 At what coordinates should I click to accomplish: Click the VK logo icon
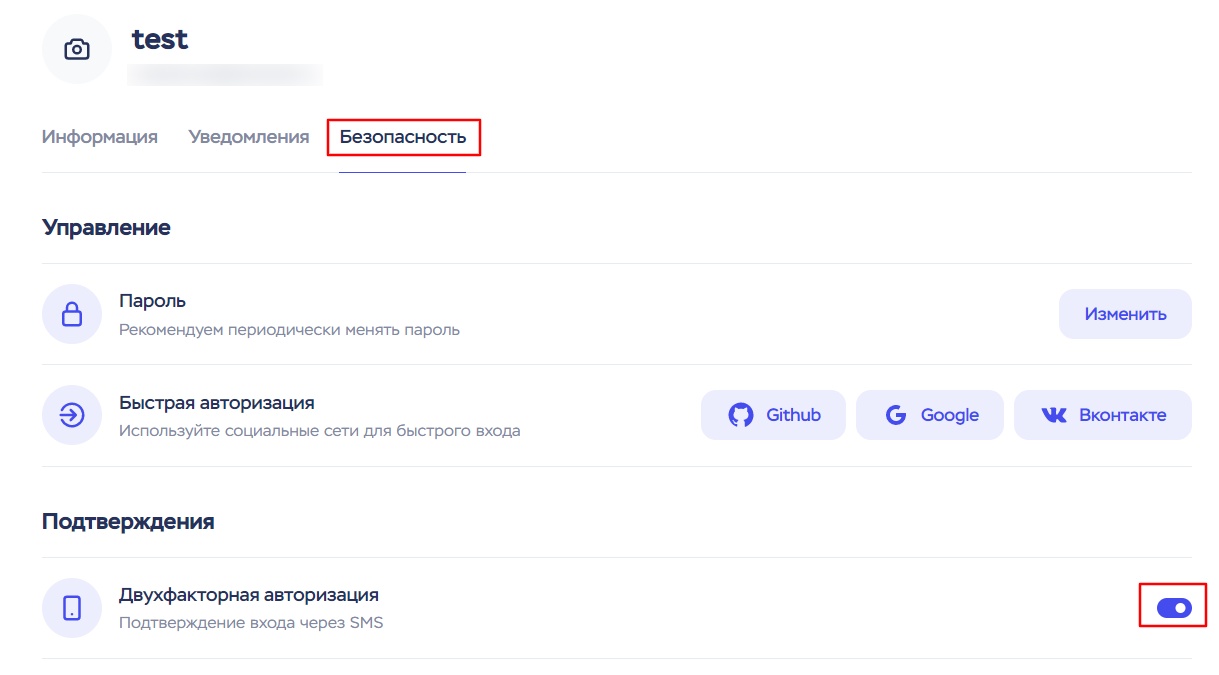point(1054,415)
